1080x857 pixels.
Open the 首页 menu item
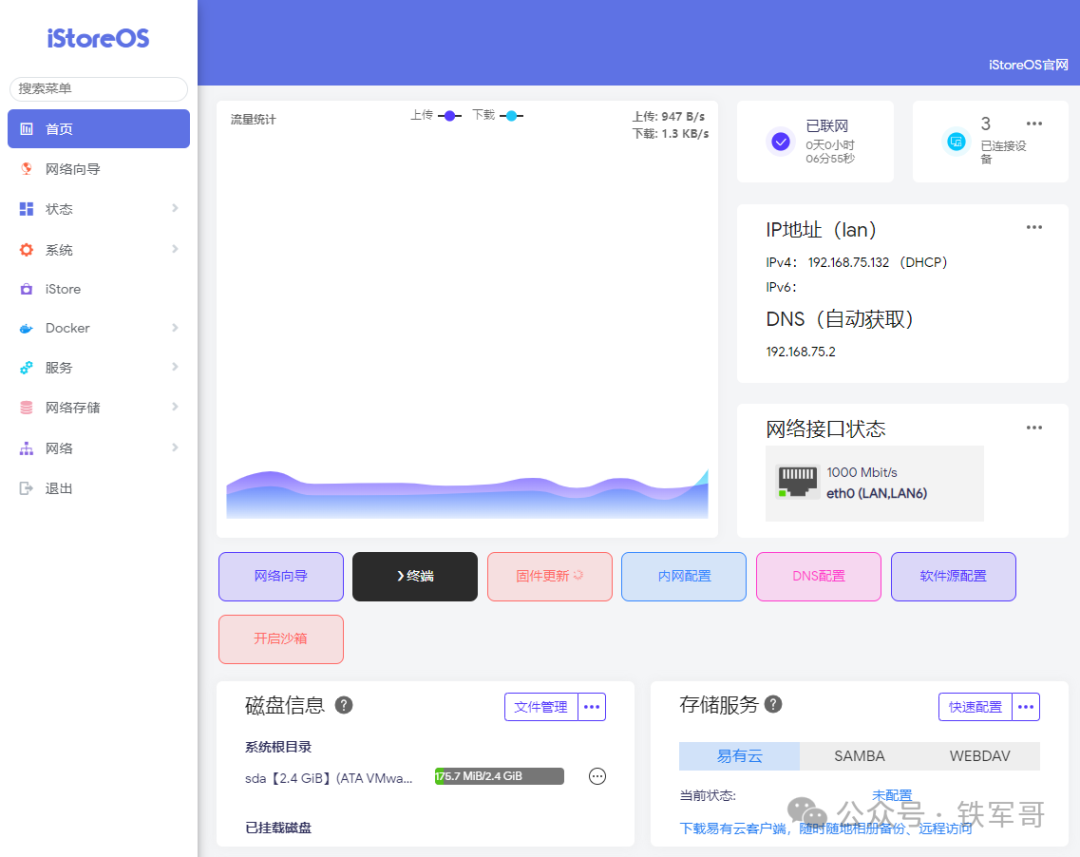pos(98,129)
